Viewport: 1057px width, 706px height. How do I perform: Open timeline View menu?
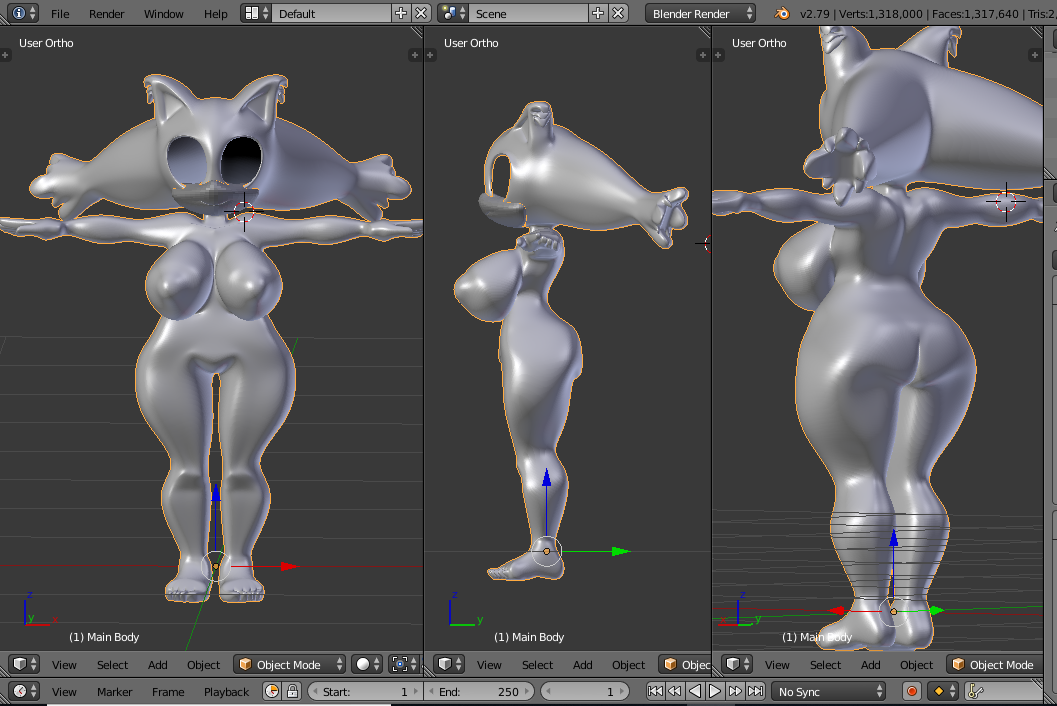click(x=64, y=691)
